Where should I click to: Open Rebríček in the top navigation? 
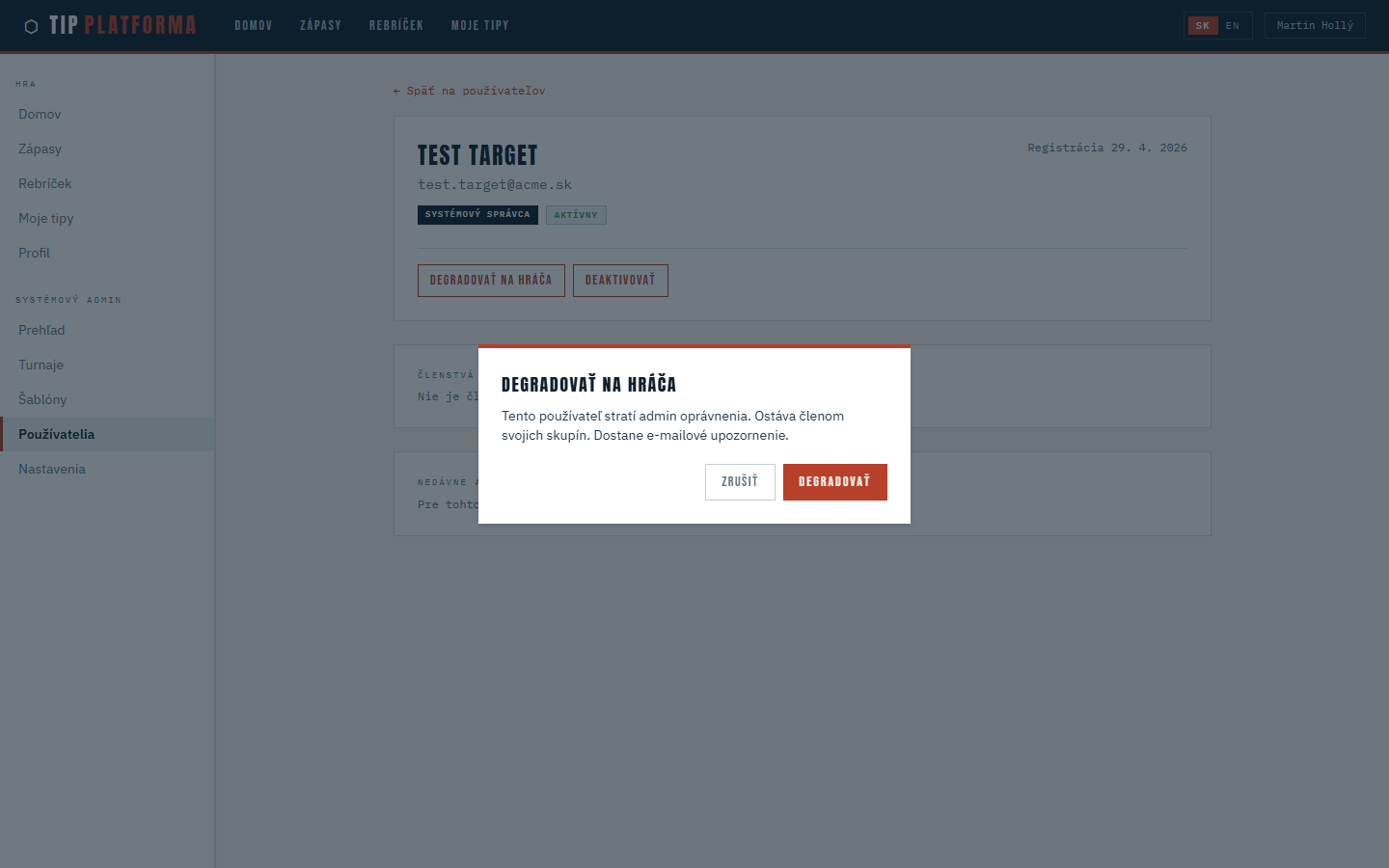396,26
